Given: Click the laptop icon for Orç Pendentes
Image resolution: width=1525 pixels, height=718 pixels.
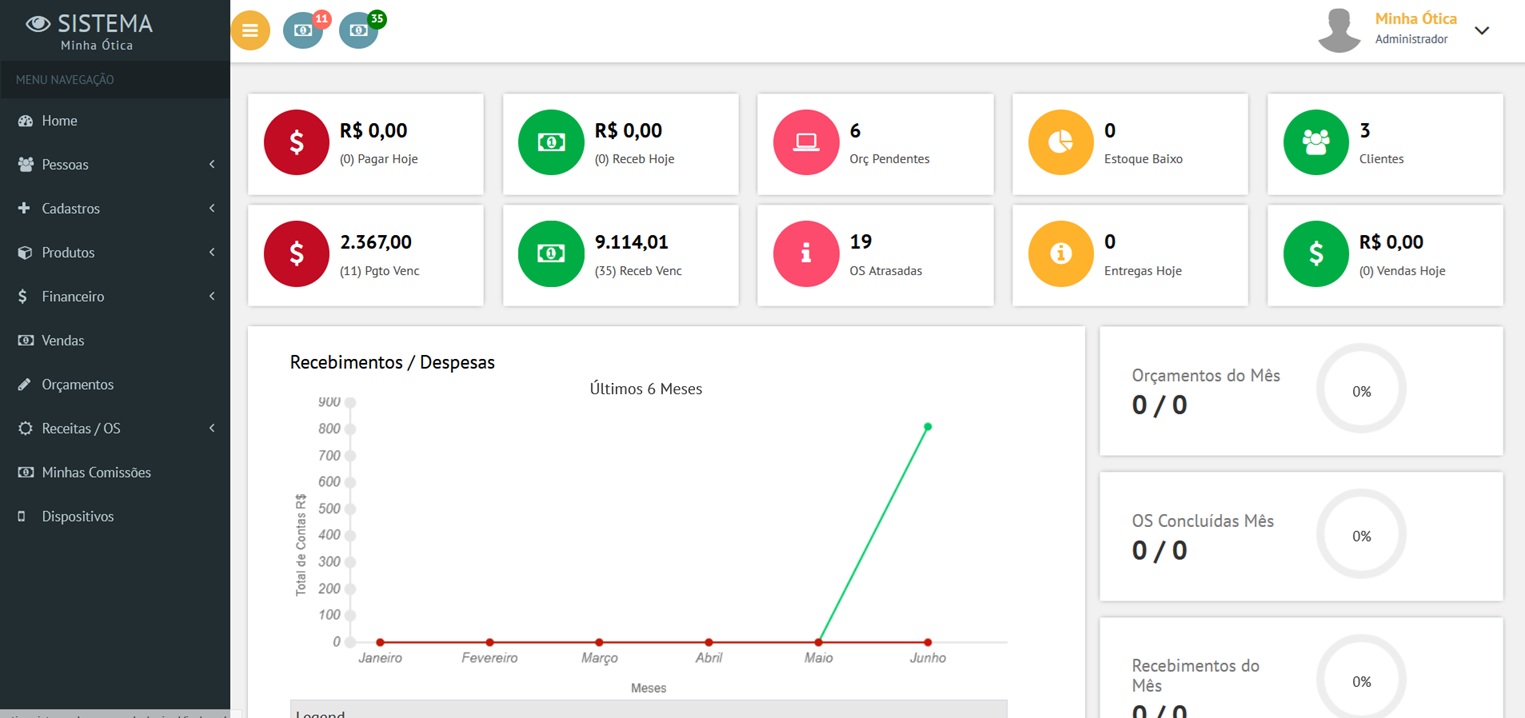Looking at the screenshot, I should tap(806, 142).
